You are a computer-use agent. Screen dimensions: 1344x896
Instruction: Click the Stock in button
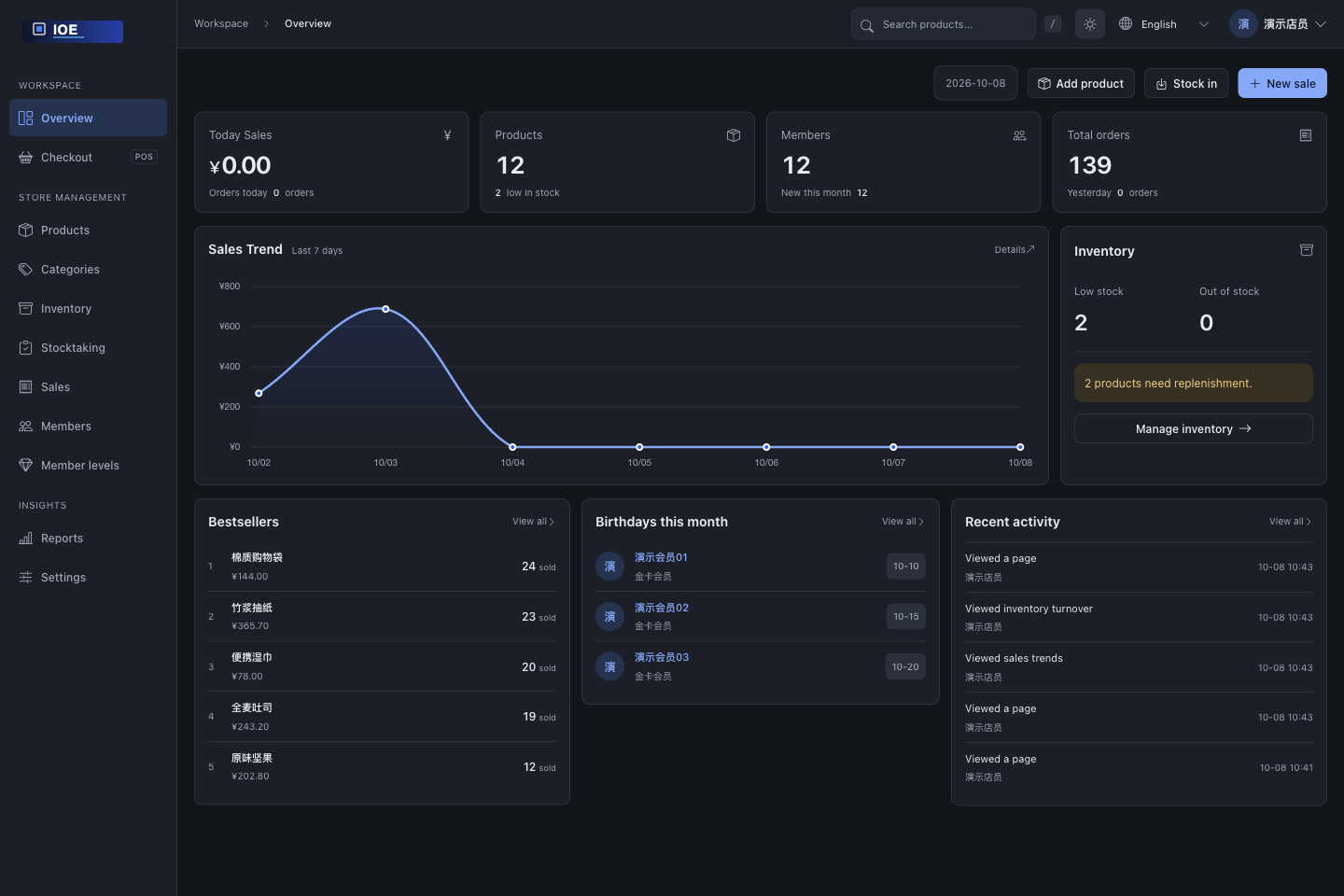coord(1186,83)
